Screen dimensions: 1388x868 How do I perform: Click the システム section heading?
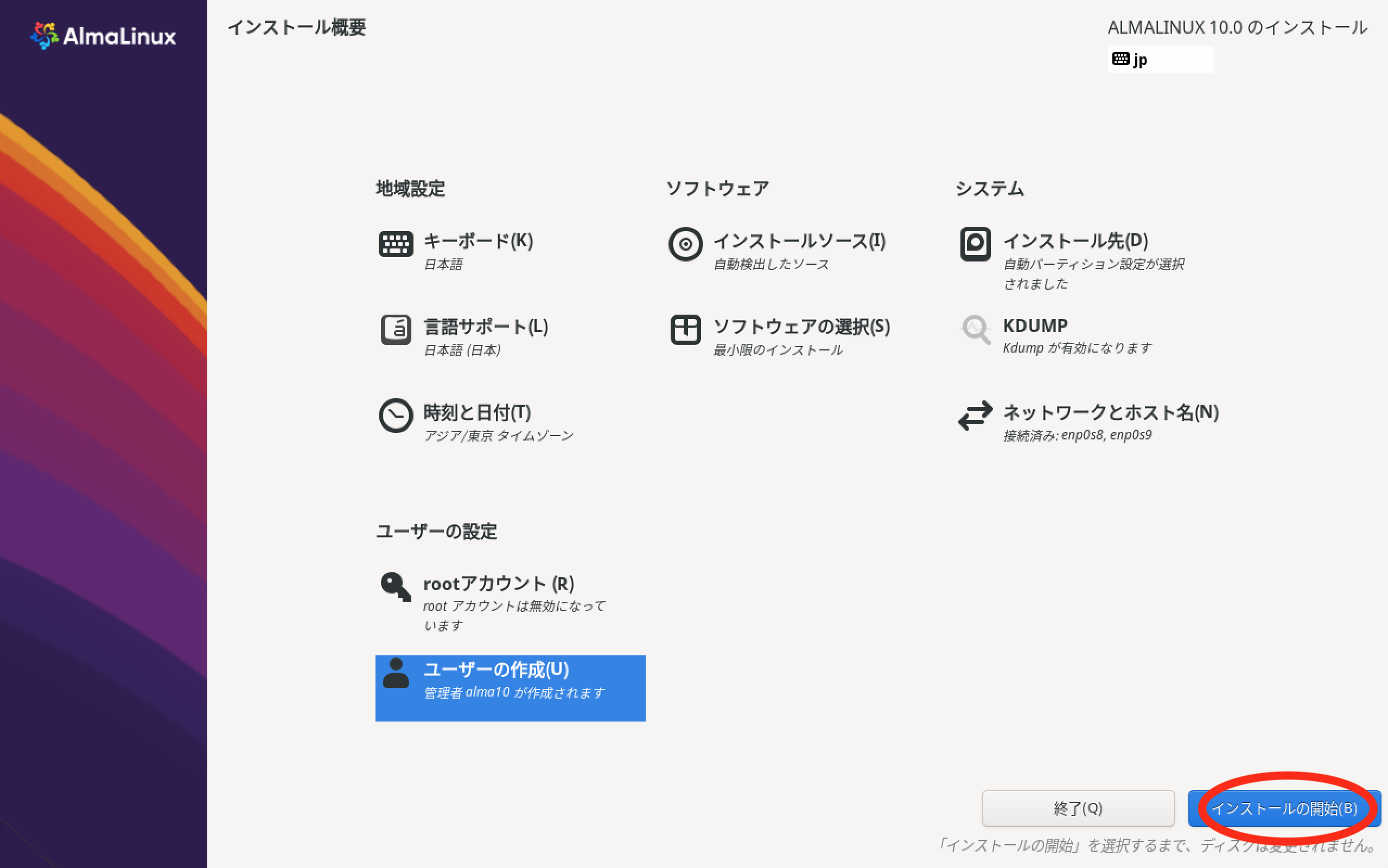pyautogui.click(x=990, y=188)
